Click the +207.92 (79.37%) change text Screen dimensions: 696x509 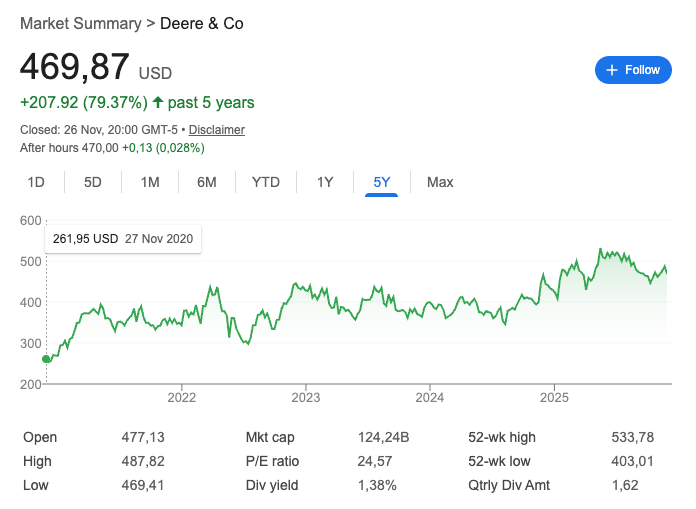tap(84, 103)
